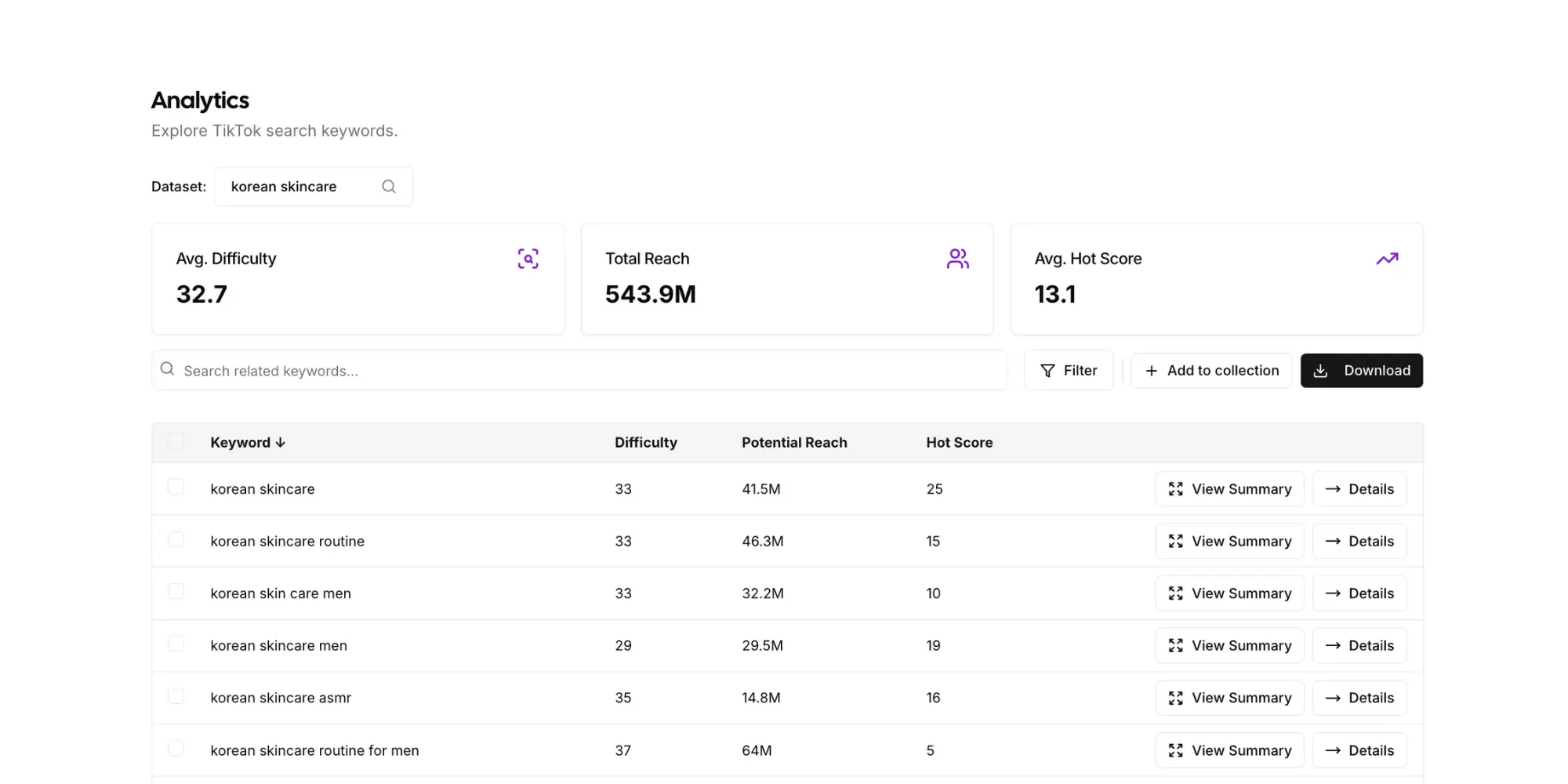Click the magnifier icon in the dataset selector
Image resolution: width=1568 pixels, height=784 pixels.
point(388,186)
